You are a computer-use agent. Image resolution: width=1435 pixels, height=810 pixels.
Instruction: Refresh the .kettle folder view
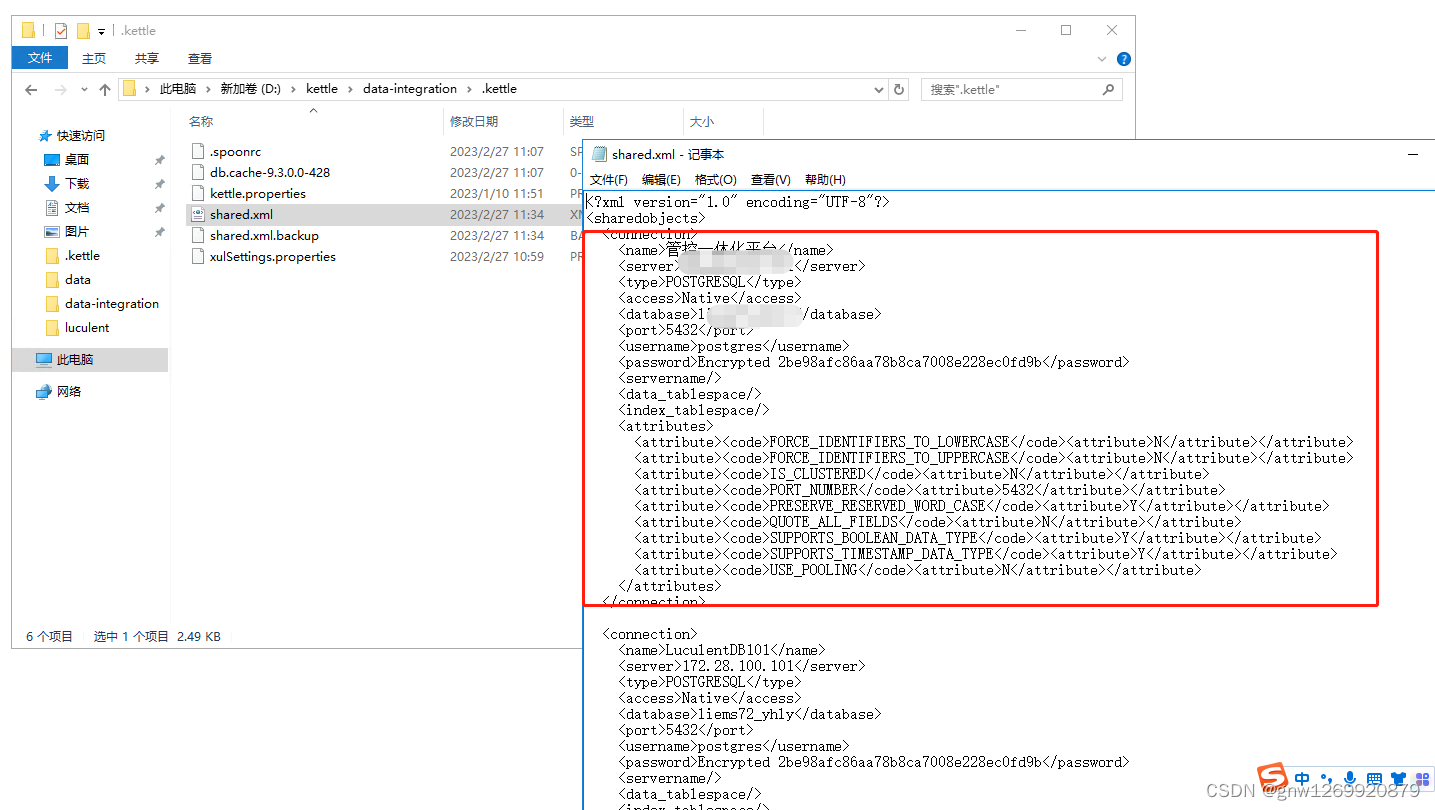pos(899,89)
